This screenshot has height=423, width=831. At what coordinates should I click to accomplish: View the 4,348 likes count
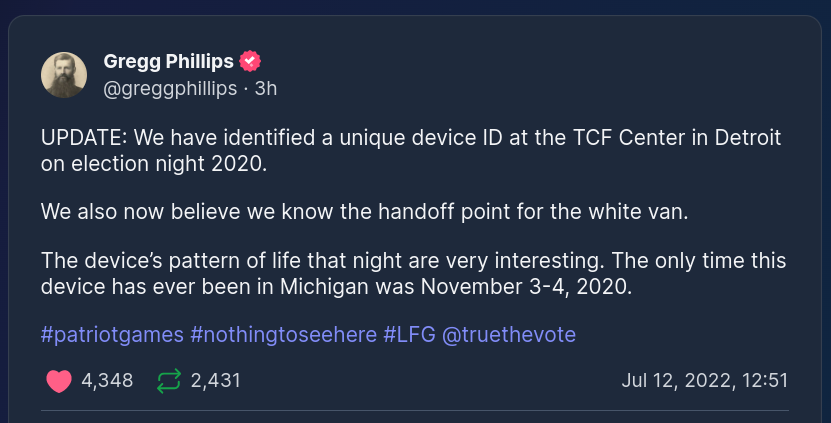click(x=107, y=381)
